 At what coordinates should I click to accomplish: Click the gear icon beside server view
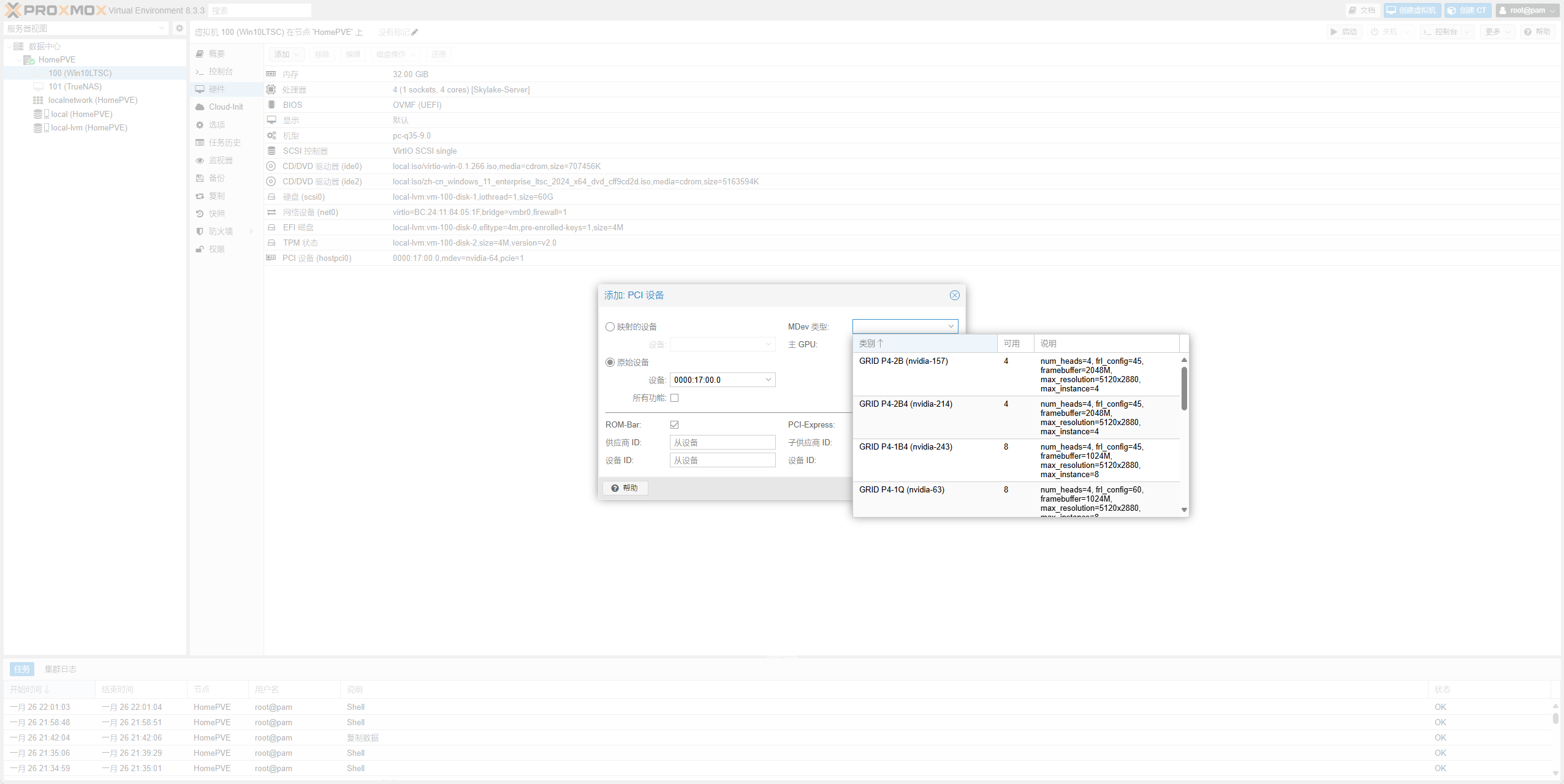click(179, 28)
